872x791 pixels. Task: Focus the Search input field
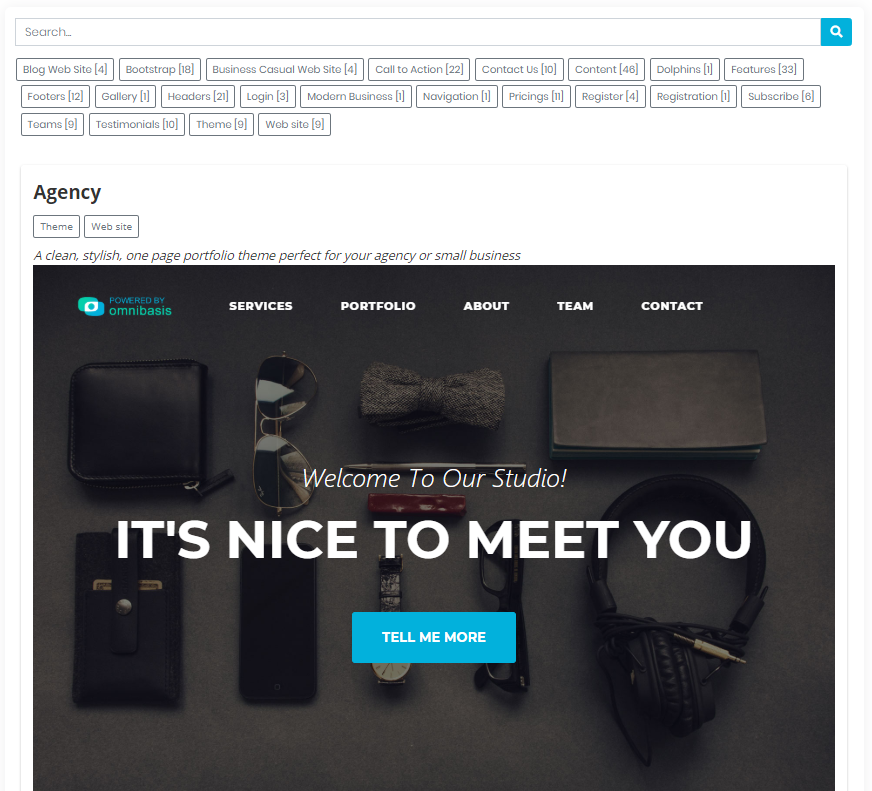[x=418, y=32]
